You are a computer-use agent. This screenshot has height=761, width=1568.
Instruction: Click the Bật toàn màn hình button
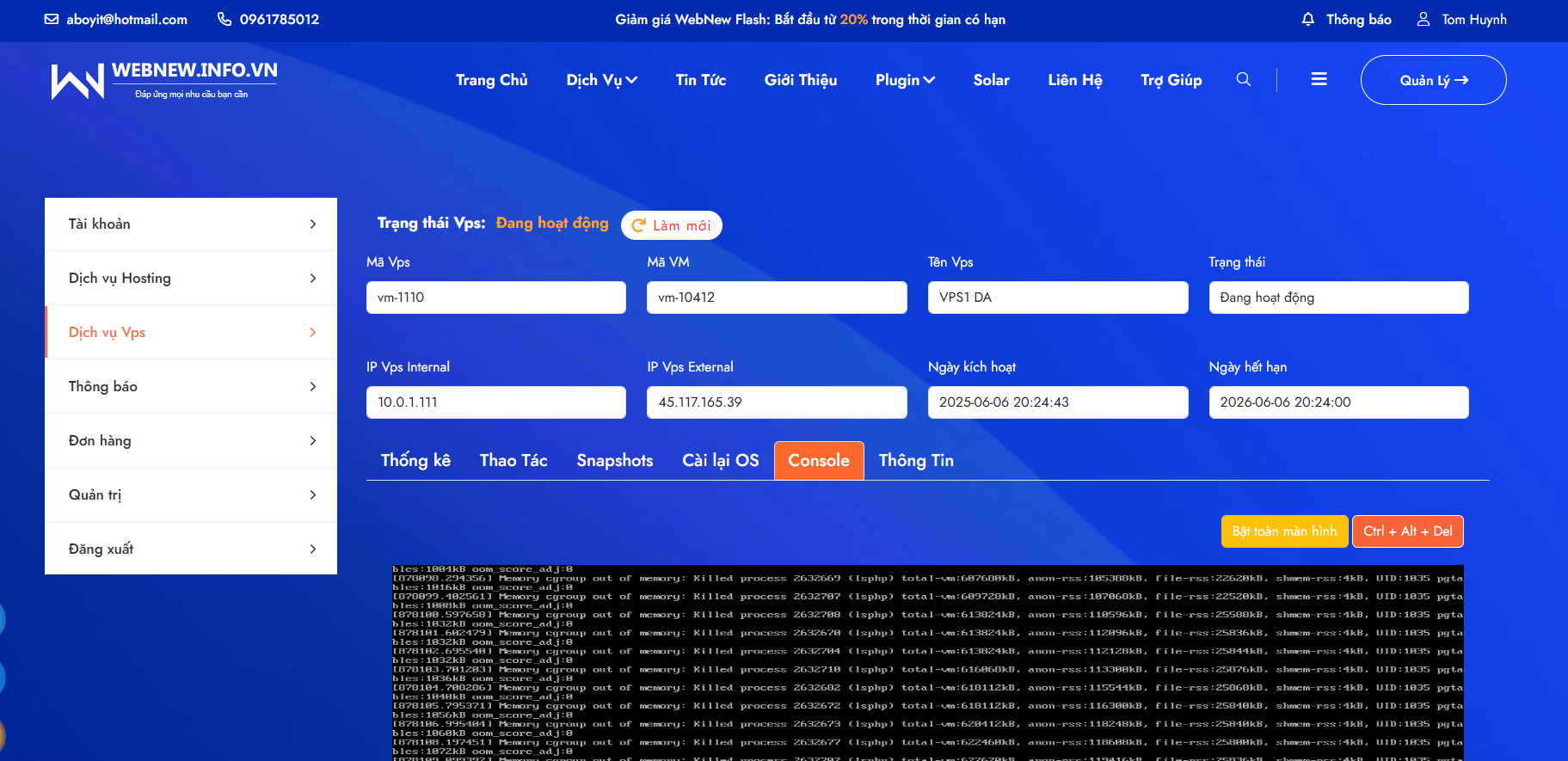click(x=1284, y=531)
